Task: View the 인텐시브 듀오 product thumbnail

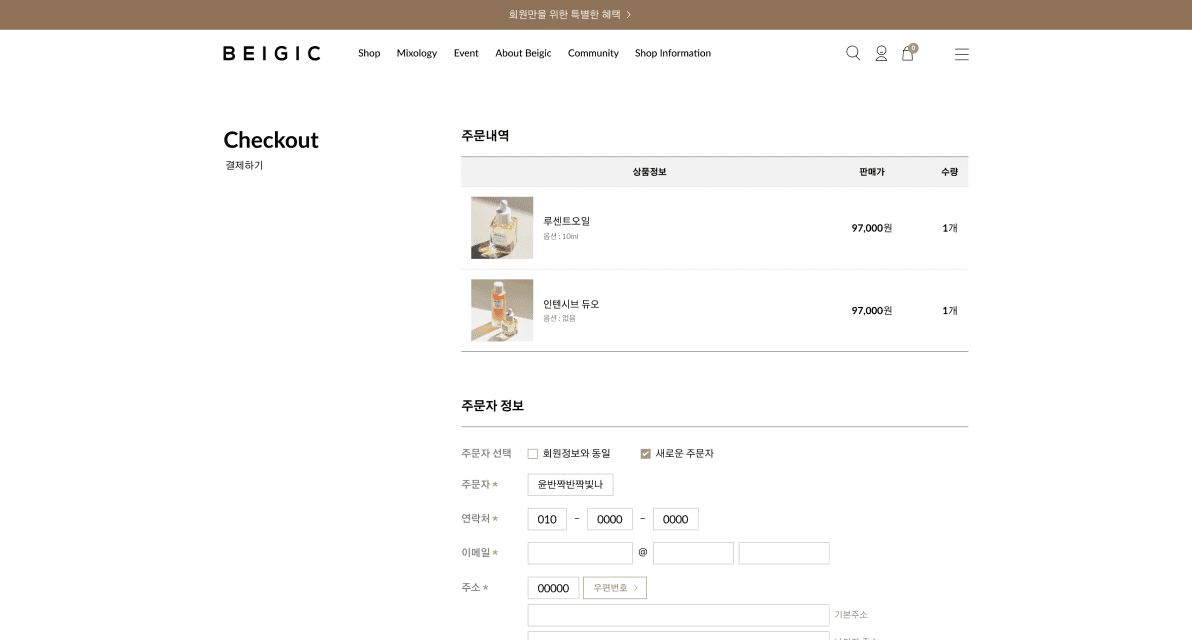Action: pyautogui.click(x=502, y=310)
